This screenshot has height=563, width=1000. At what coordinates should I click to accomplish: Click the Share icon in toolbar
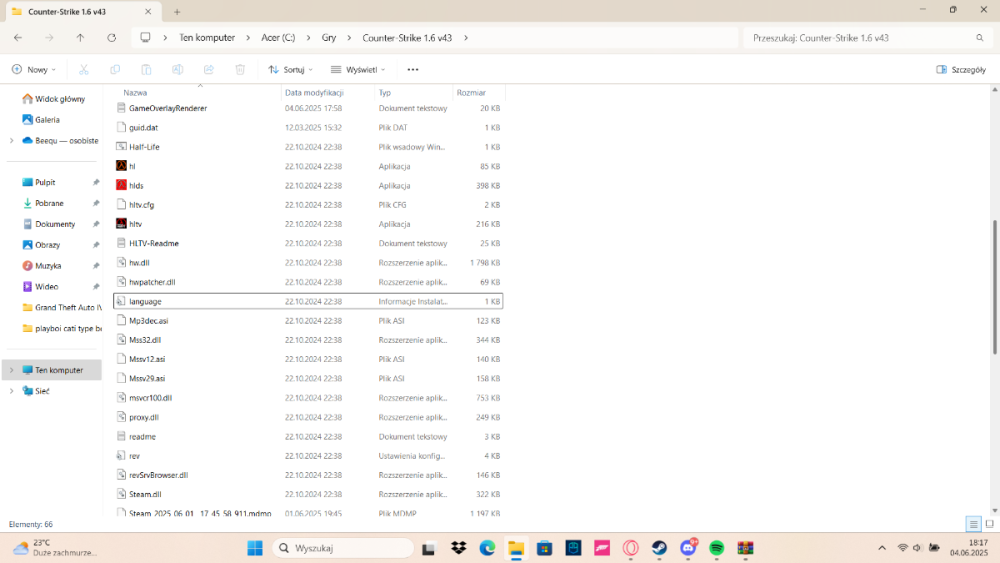point(209,69)
